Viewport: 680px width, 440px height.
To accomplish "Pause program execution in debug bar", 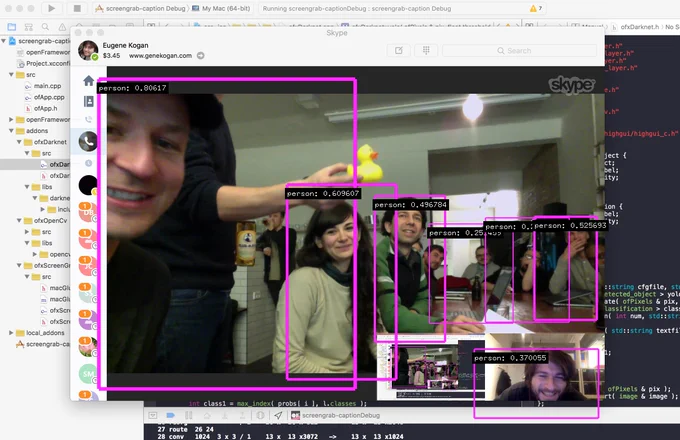I will [188, 415].
